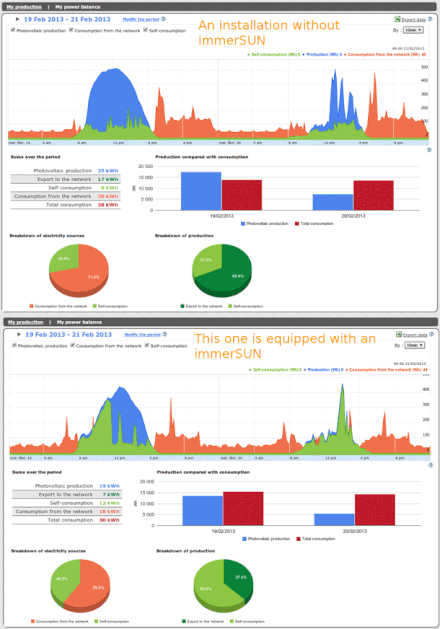Click the dark green Export to the network pie legend swatch, without-immerSUN panel
This screenshot has width=440, height=629.
[x=182, y=306]
